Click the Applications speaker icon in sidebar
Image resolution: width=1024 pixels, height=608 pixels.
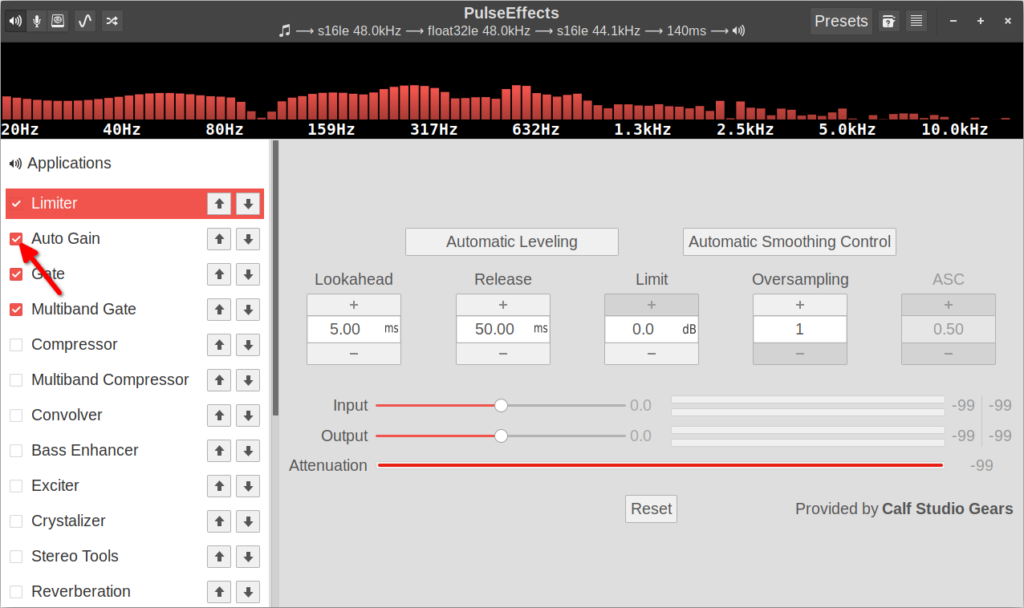pyautogui.click(x=15, y=163)
